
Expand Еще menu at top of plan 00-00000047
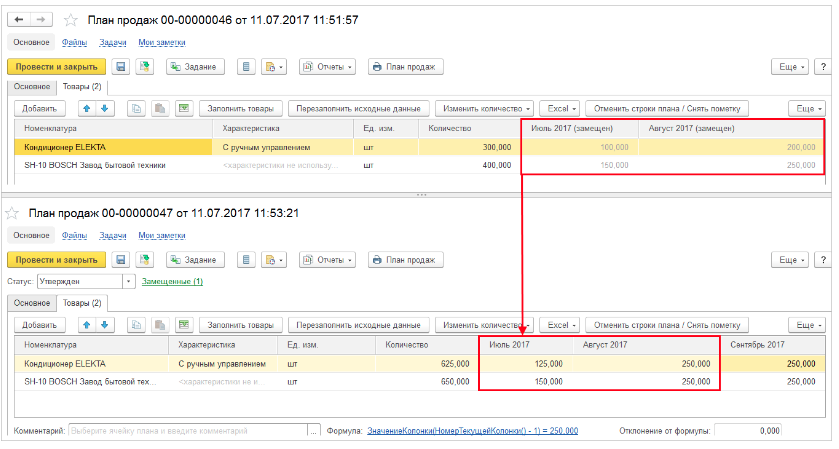pos(790,260)
